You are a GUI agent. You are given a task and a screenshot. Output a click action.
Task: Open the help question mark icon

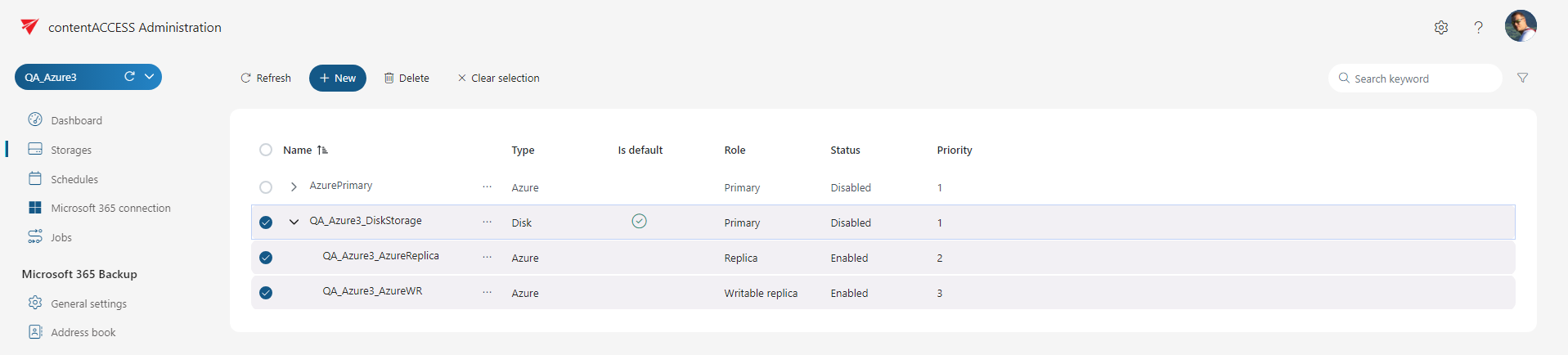(x=1479, y=27)
